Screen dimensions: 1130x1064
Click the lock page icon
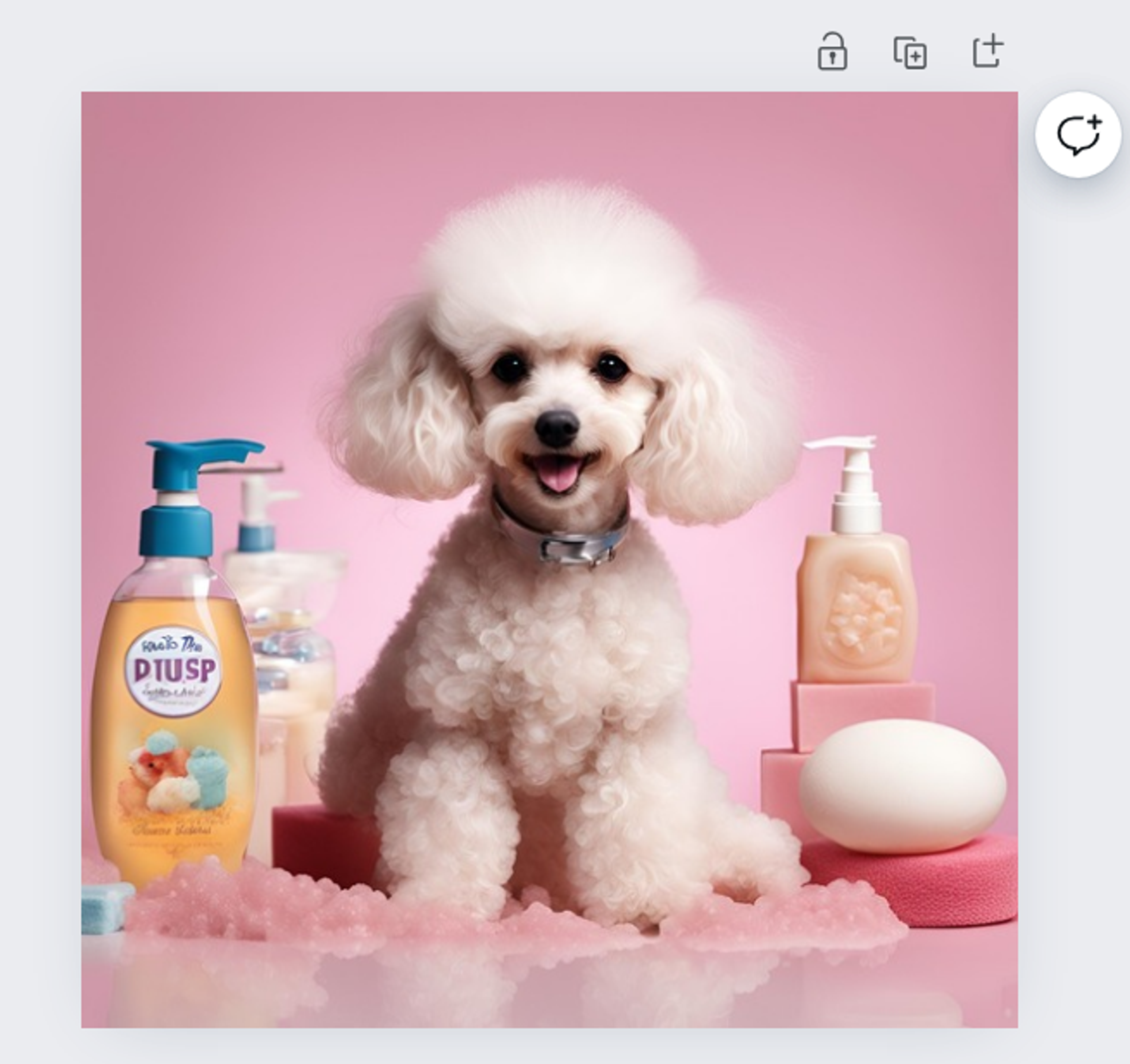pos(832,52)
